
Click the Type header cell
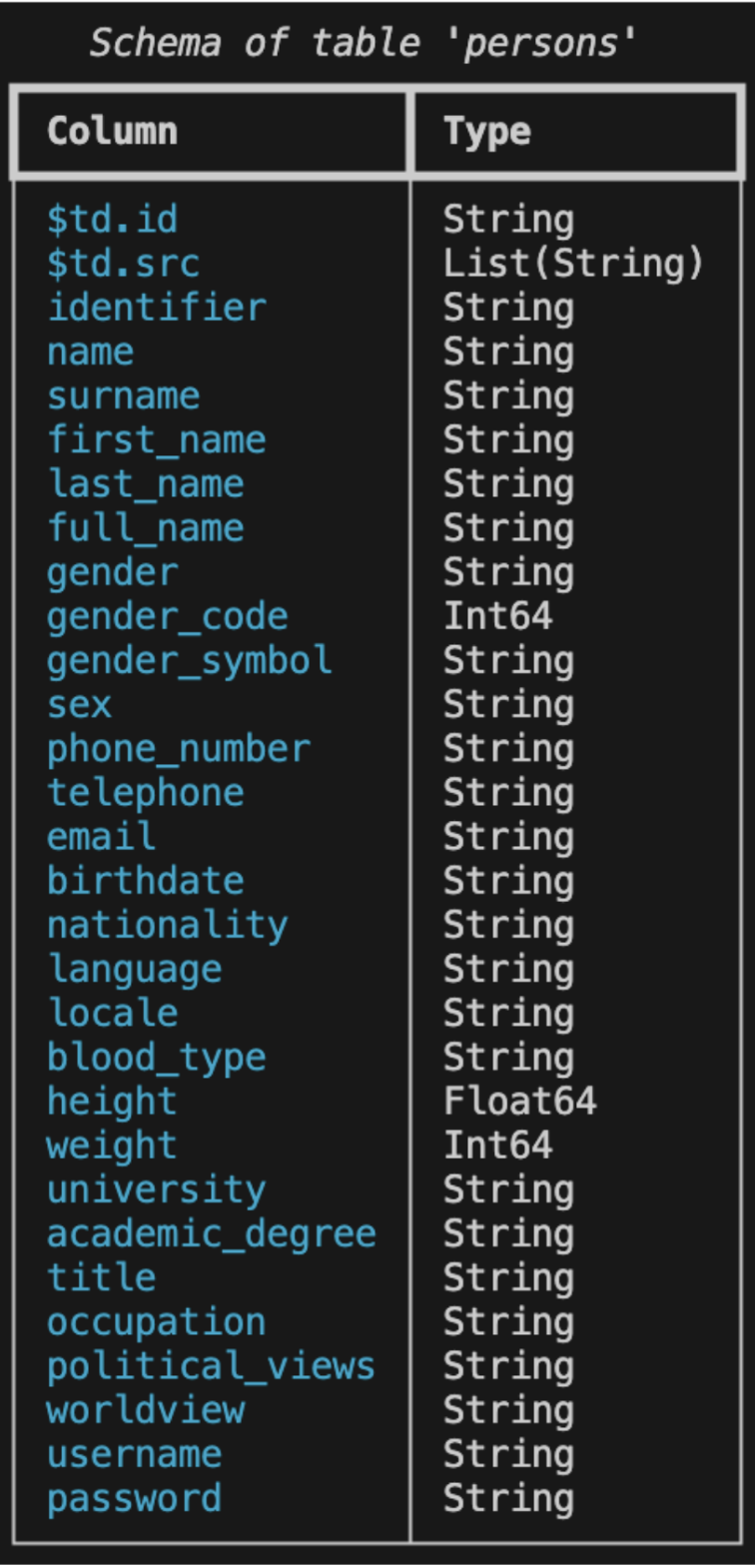[x=487, y=132]
